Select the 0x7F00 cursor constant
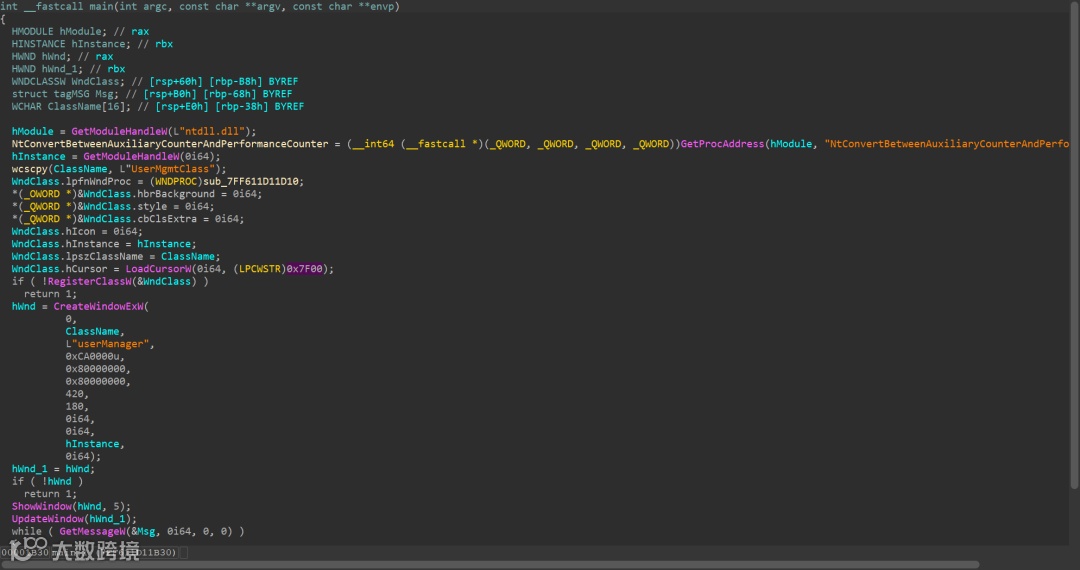Image resolution: width=1080 pixels, height=570 pixels. (304, 268)
